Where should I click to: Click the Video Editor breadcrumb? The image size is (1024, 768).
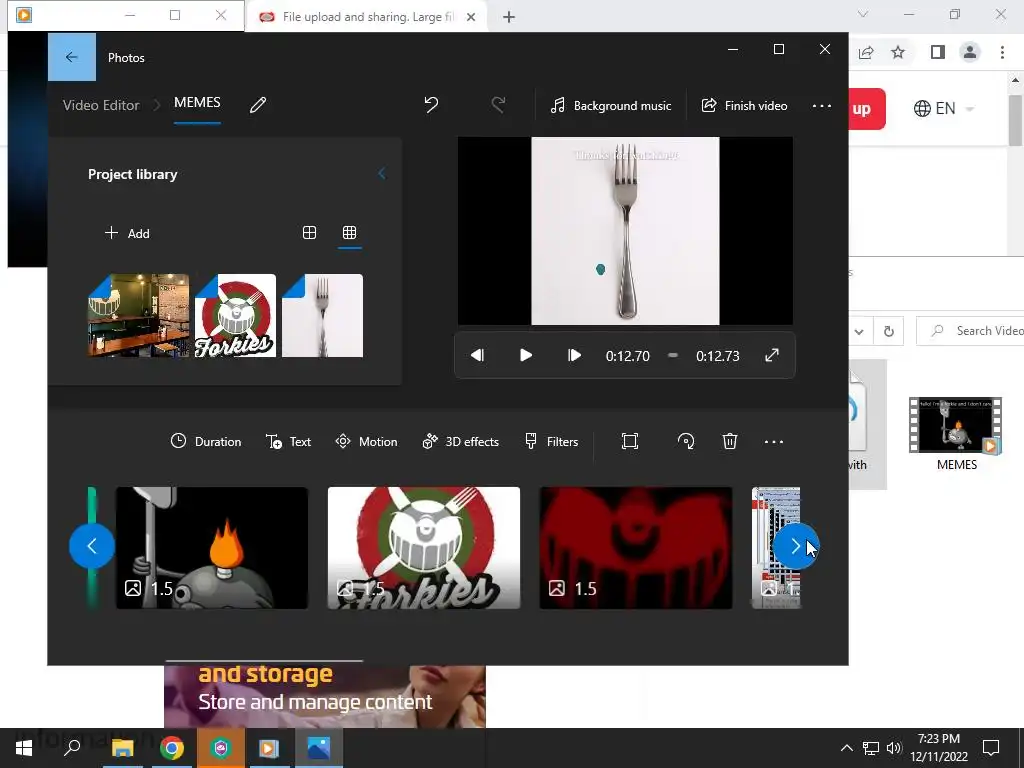pos(101,105)
